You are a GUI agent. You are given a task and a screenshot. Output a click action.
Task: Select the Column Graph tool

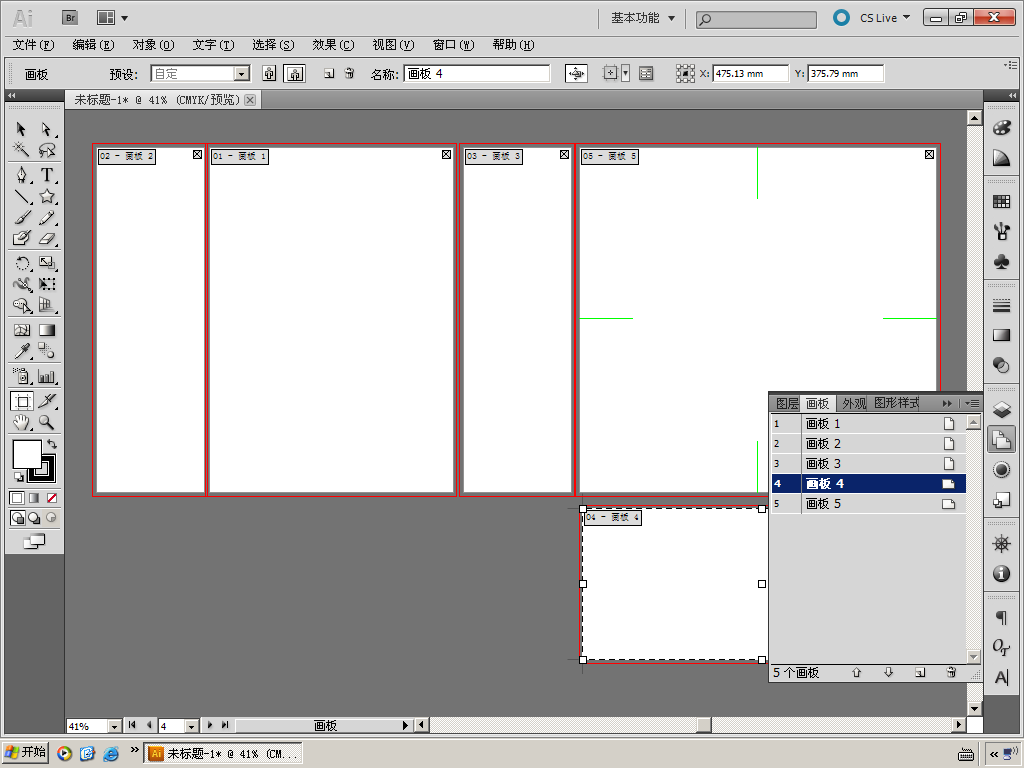tap(46, 376)
